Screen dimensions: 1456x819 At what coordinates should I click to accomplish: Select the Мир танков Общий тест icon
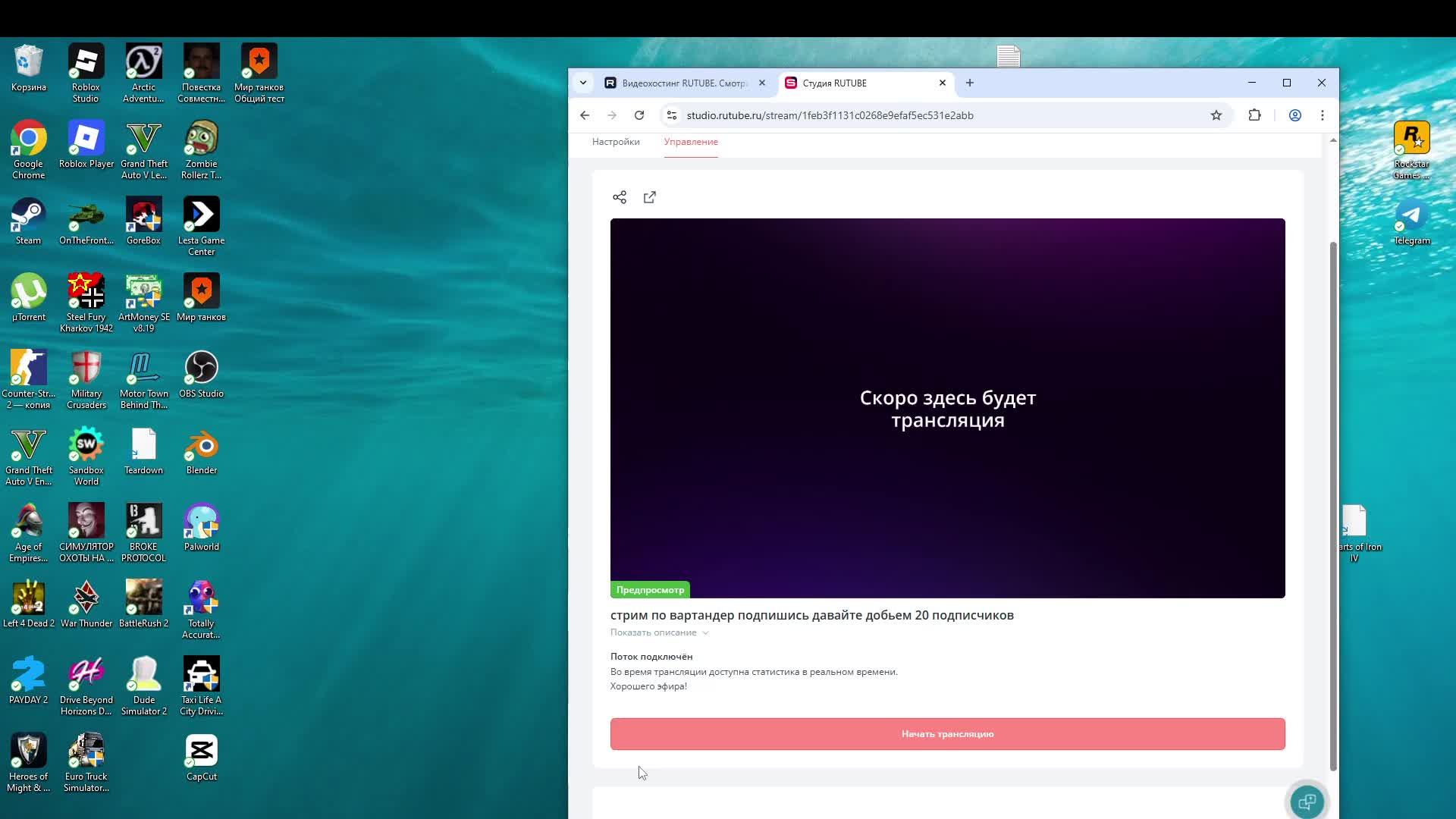pos(259,73)
